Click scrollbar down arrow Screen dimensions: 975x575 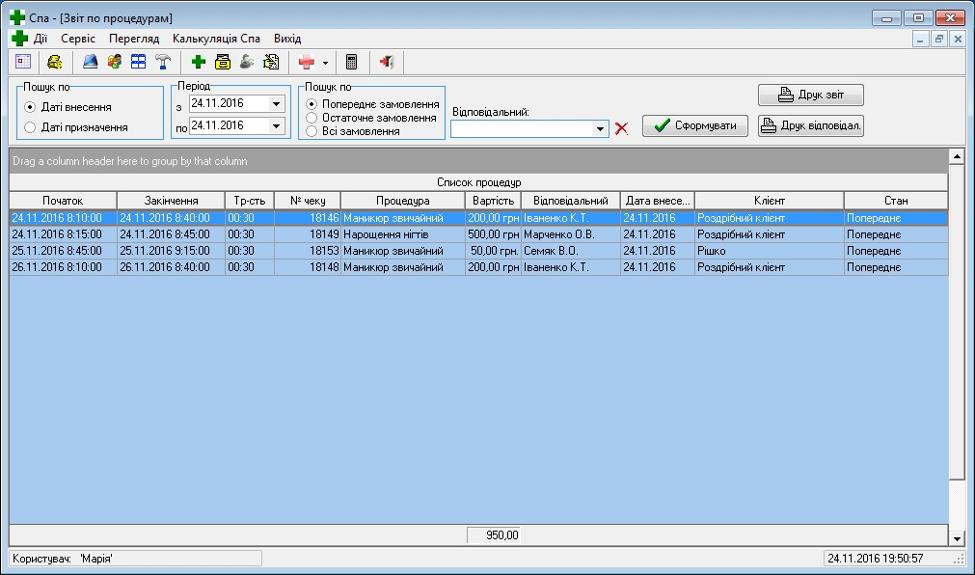coord(957,538)
